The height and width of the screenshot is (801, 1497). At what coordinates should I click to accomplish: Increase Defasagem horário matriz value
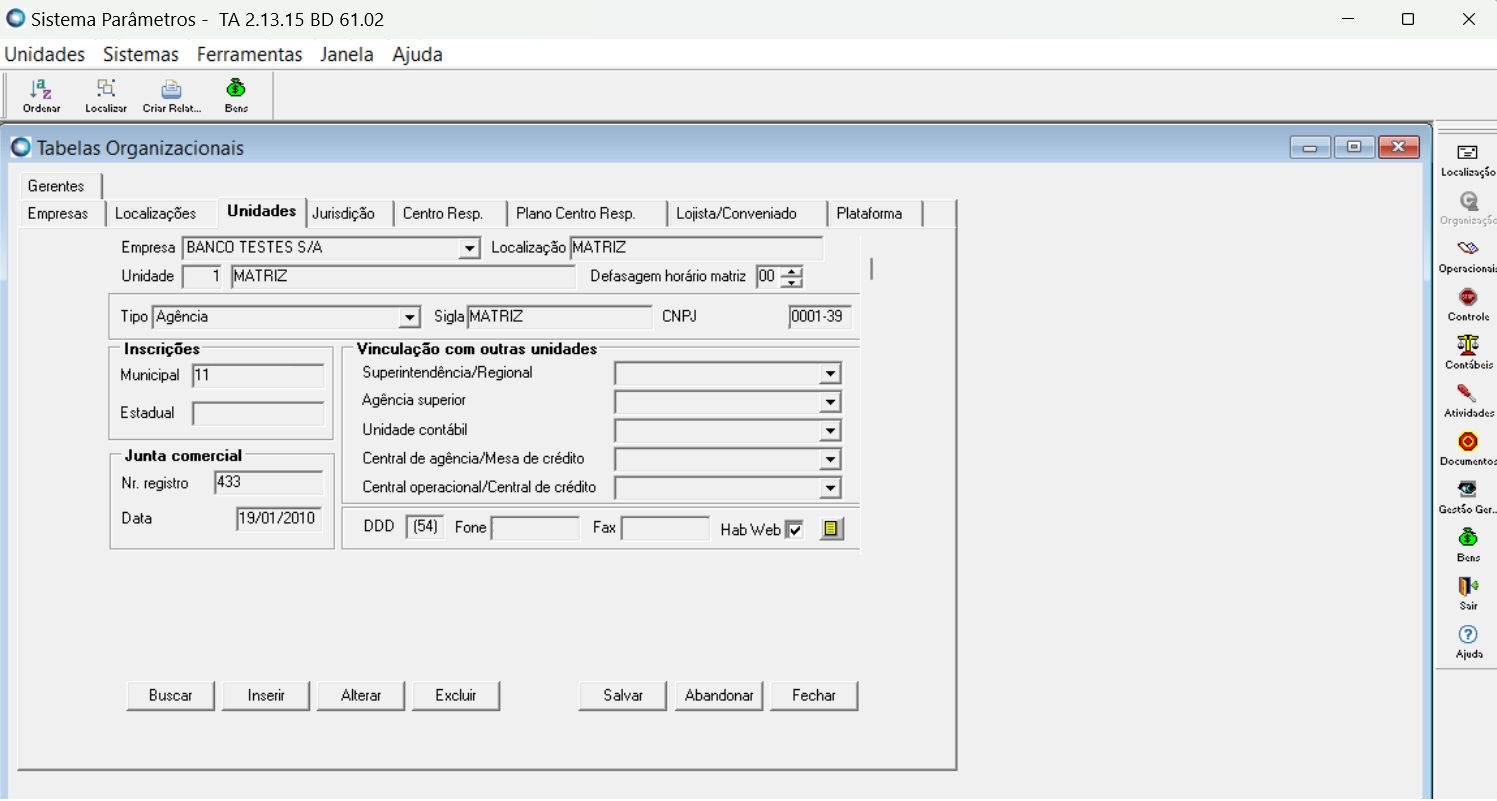tap(790, 271)
